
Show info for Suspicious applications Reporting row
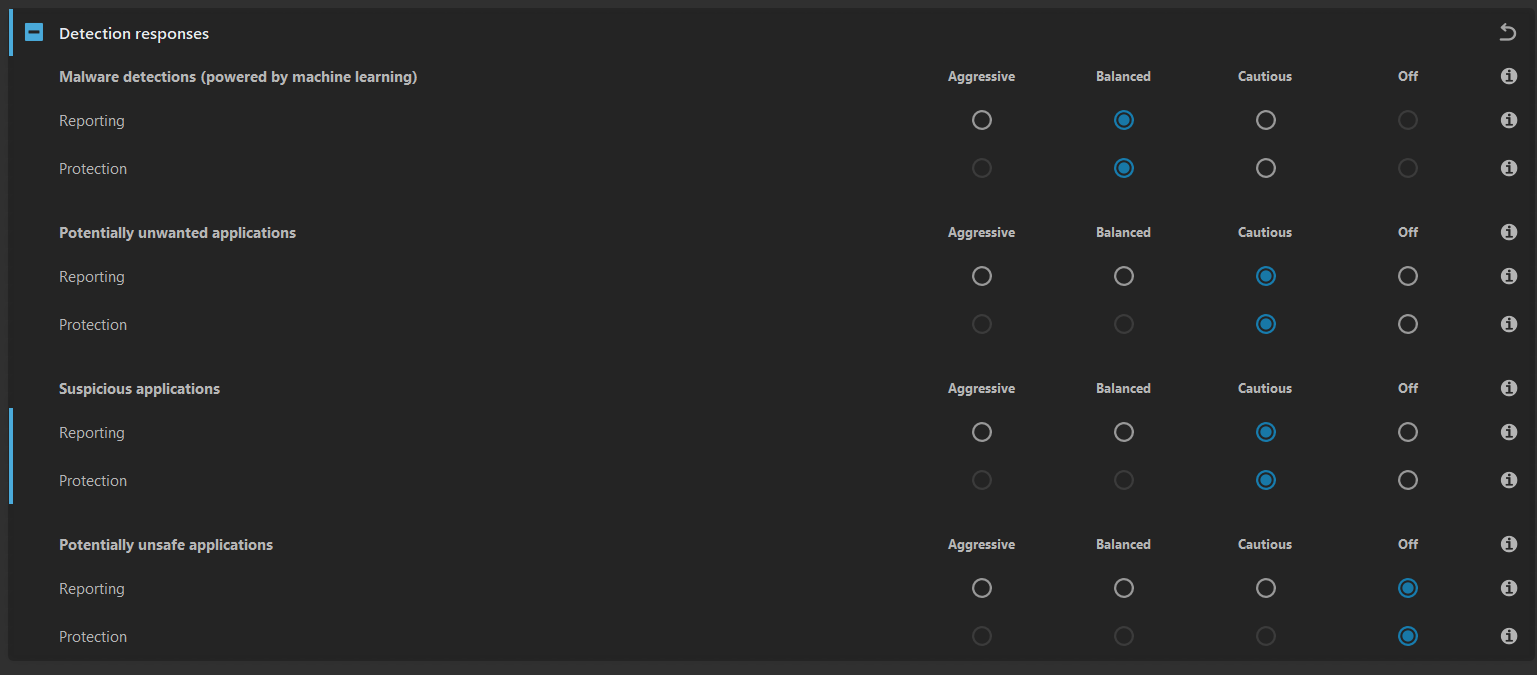point(1509,432)
